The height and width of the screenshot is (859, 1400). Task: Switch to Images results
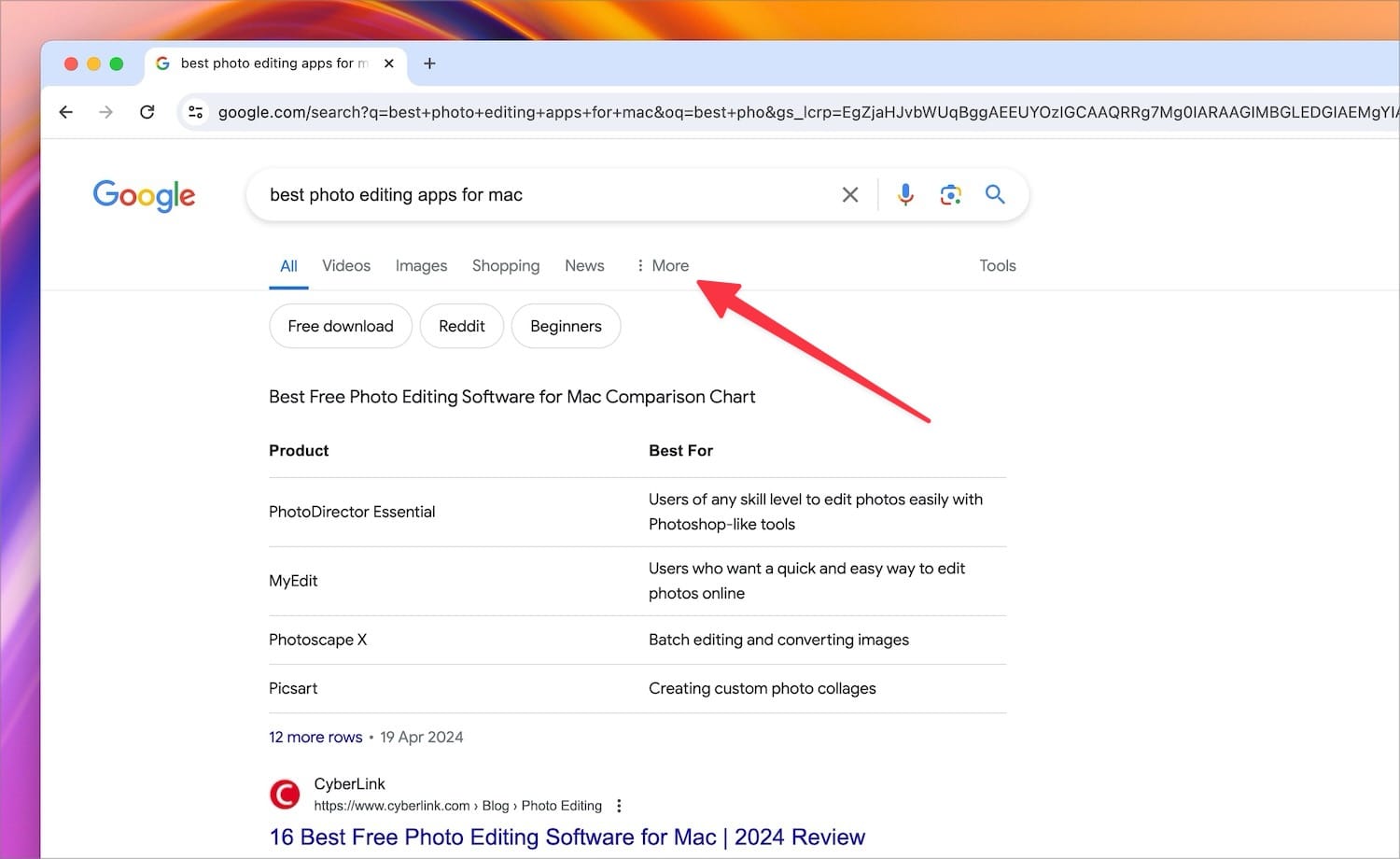[x=421, y=266]
